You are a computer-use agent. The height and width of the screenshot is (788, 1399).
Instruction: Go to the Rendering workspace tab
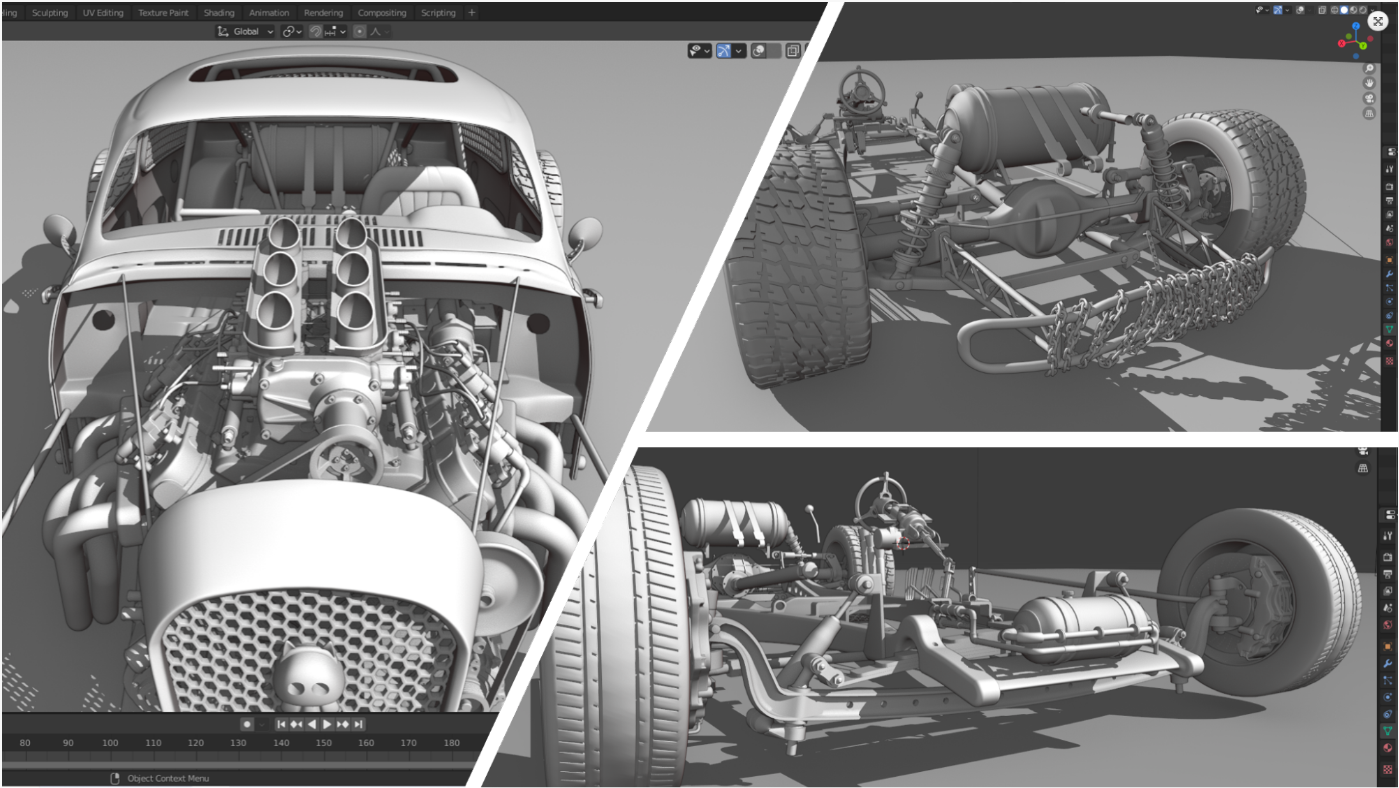click(323, 13)
